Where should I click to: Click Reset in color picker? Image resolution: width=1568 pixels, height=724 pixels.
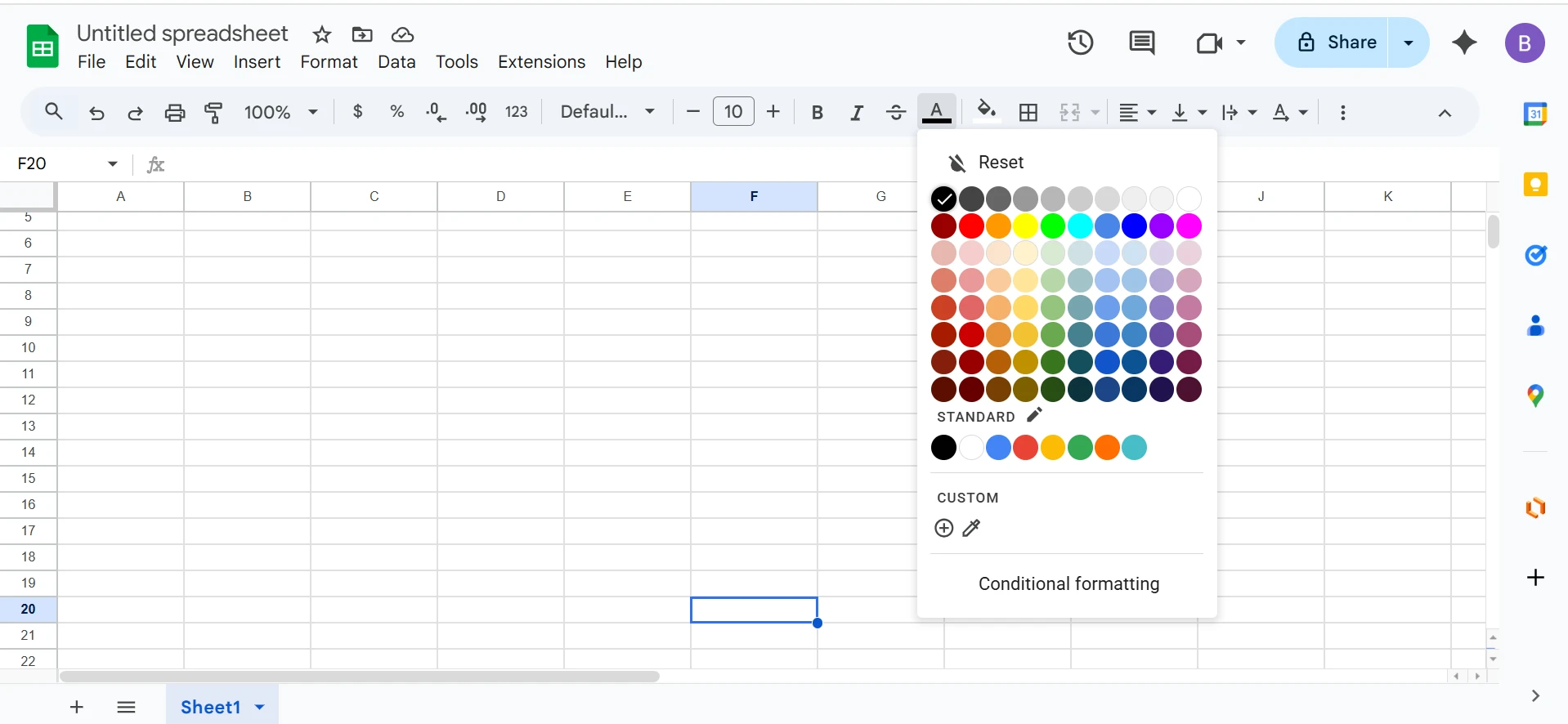1001,163
